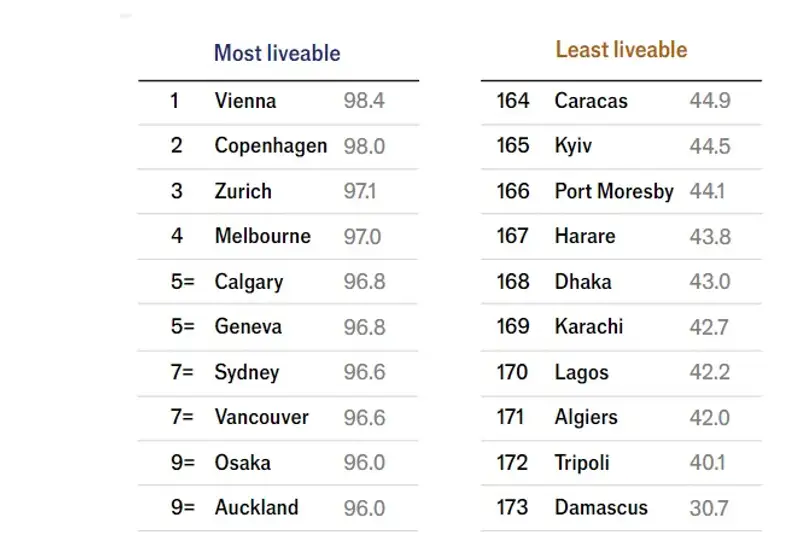Select the Kyiv city name

pyautogui.click(x=573, y=146)
